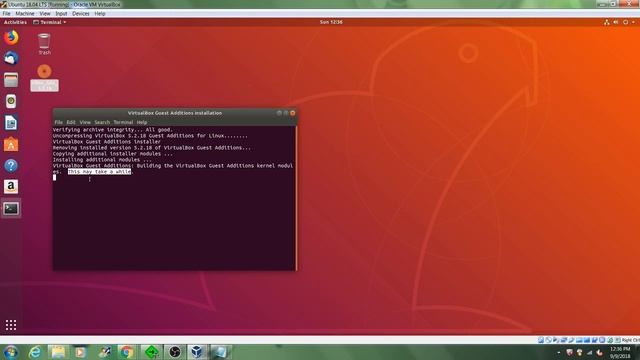Viewport: 640px width, 360px height.
Task: Select the Terminal icon in the dock
Action: pos(11,209)
